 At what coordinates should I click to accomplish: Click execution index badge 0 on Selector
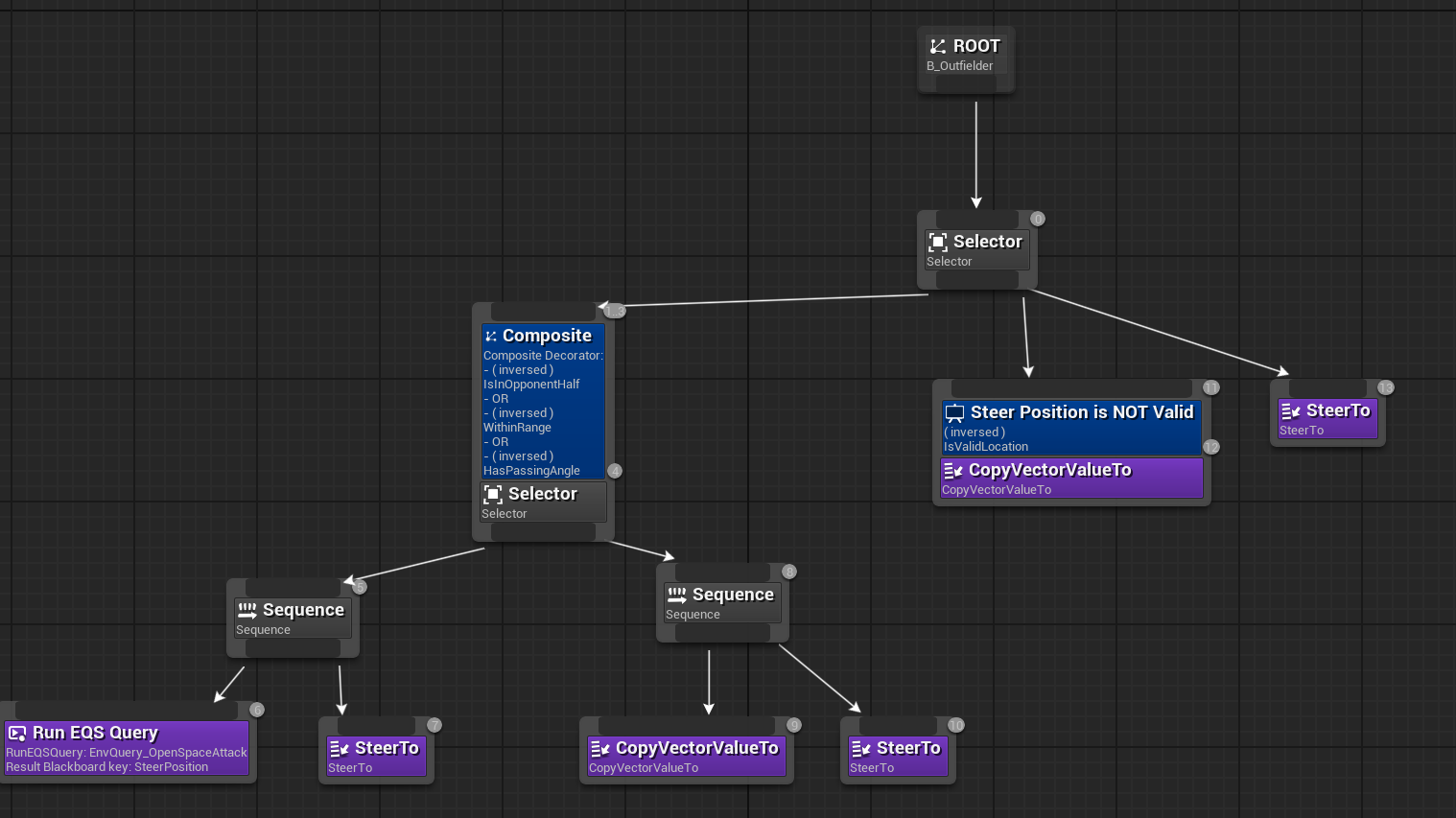tap(1038, 219)
